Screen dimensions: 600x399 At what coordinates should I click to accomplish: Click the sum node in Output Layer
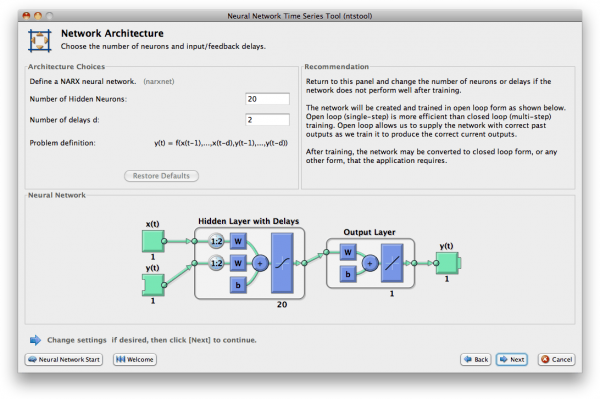(x=370, y=263)
